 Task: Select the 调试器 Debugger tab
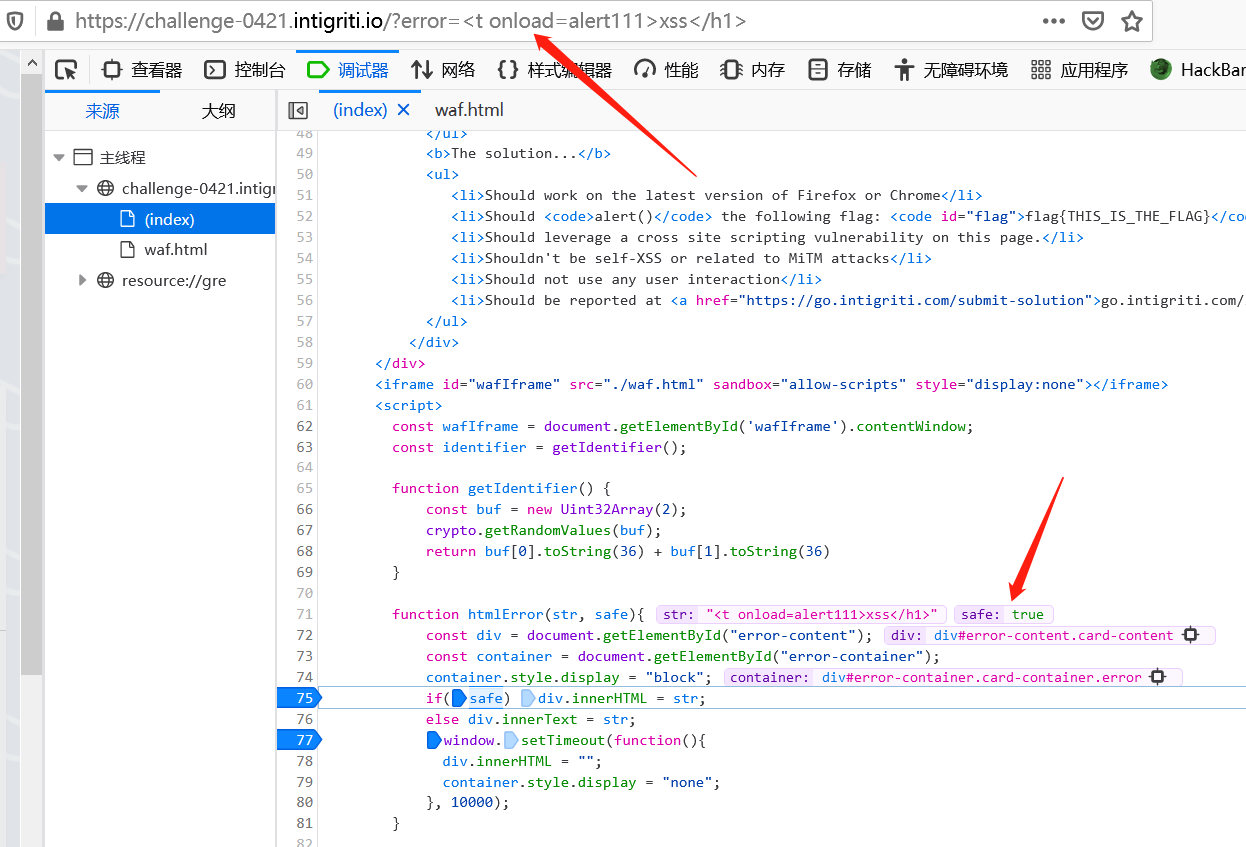[347, 70]
